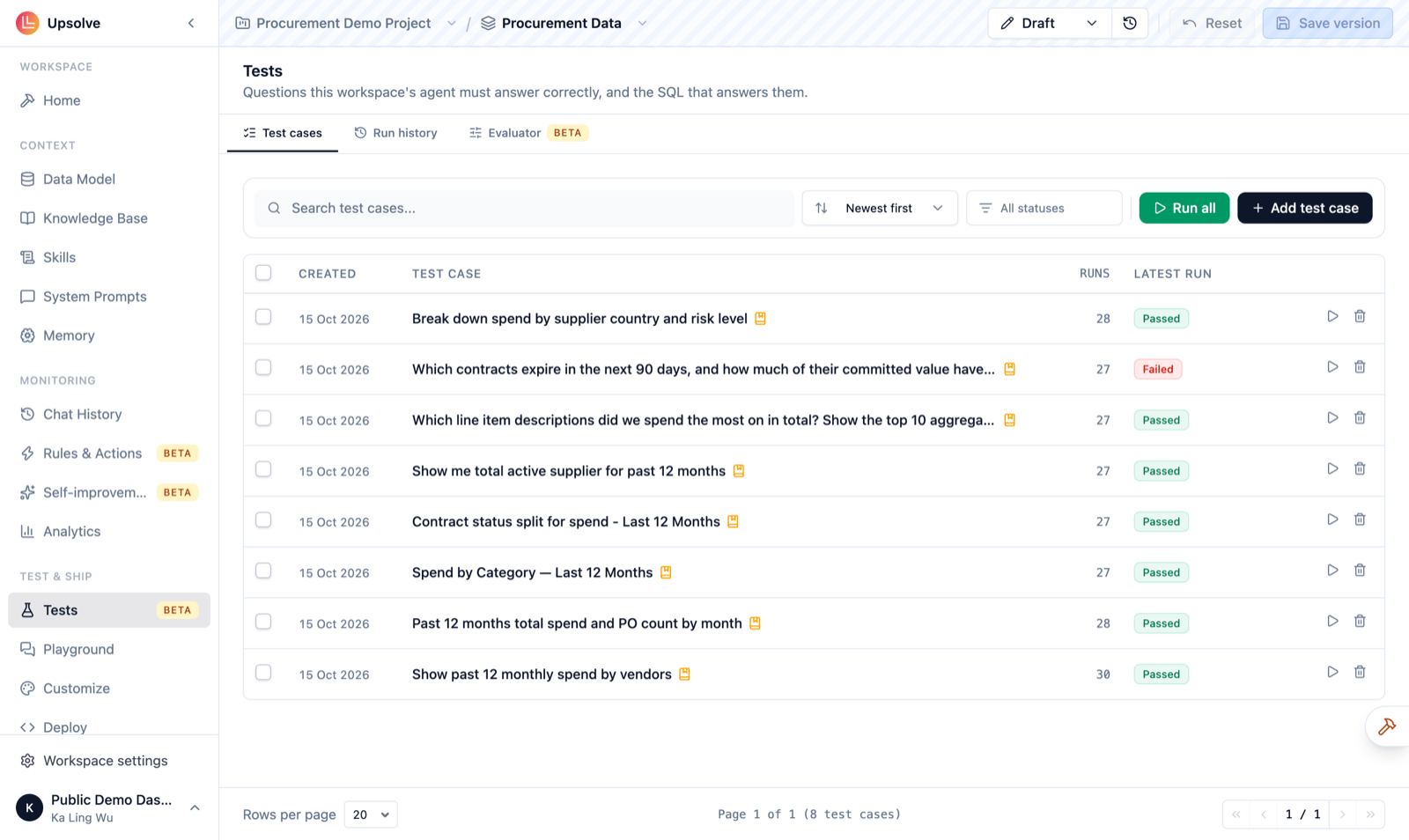Screen dimensions: 1409x840
Task: Collapse the sidebar with the chevron icon
Action: tap(191, 23)
